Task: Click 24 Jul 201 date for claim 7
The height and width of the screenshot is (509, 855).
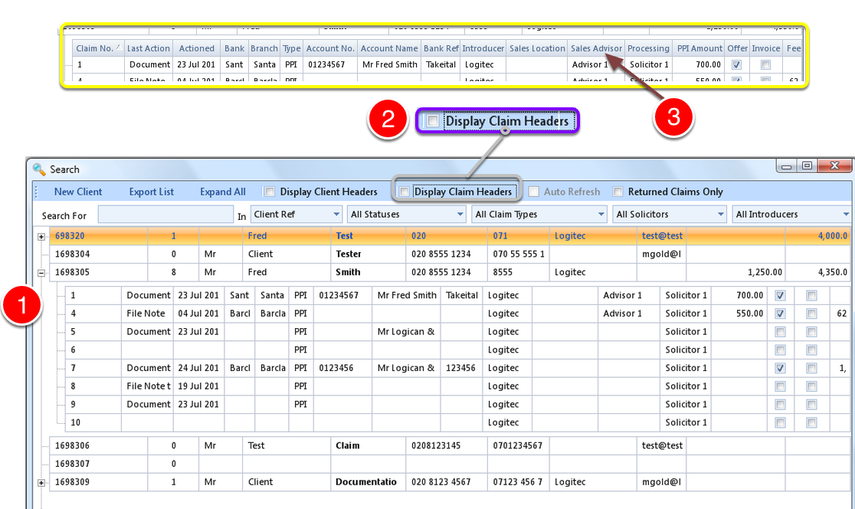Action: pos(198,368)
